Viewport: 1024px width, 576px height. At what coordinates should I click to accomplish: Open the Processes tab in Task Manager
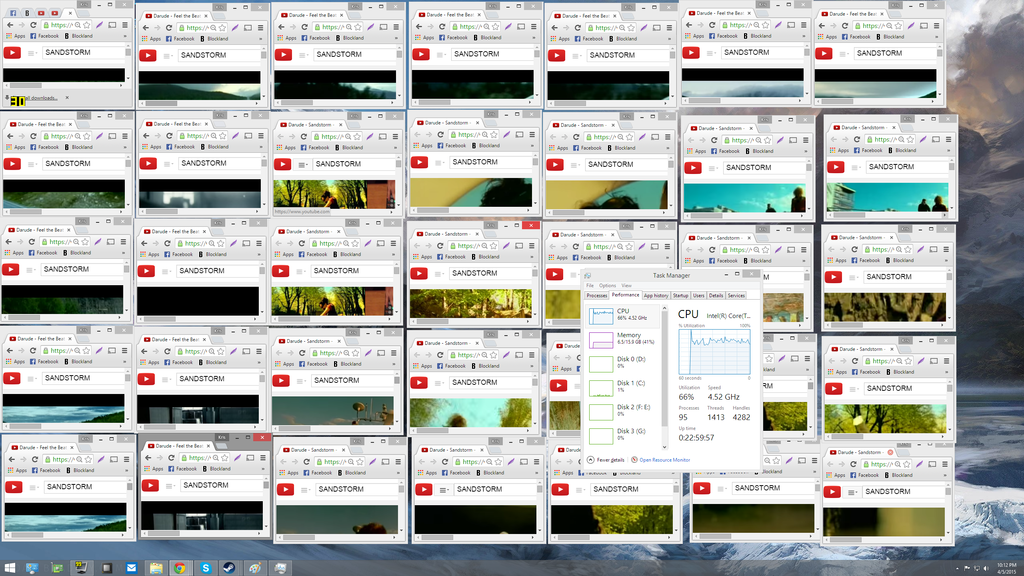pyautogui.click(x=597, y=296)
